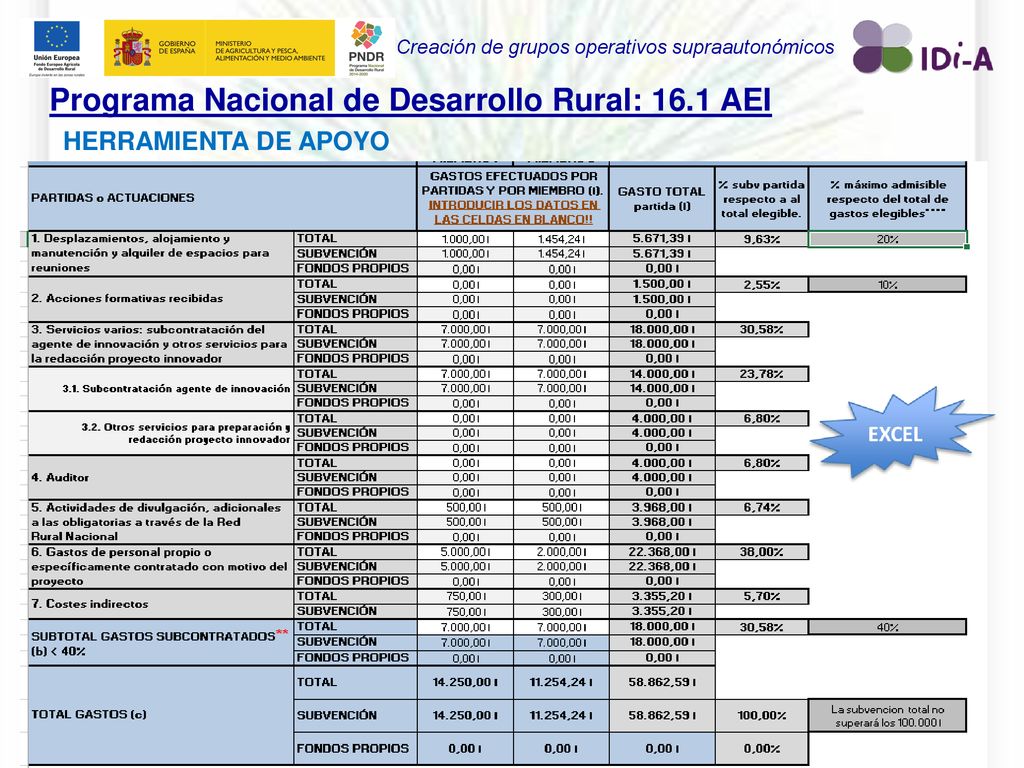Click the '1.000,00' TOTAL input cell for Desplazamientos

tap(465, 239)
